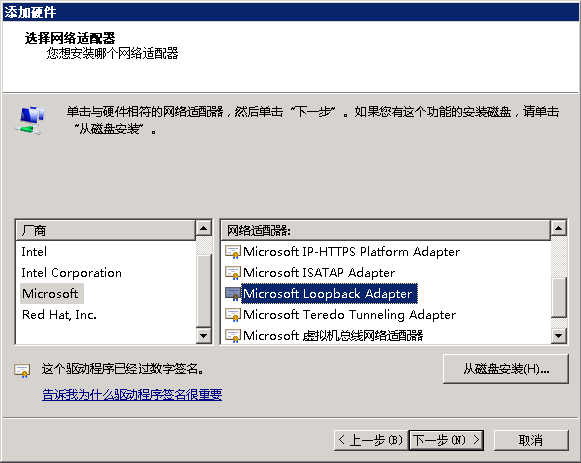Viewport: 581px width, 463px height.
Task: Select Intel Corporation manufacturer
Action: (x=72, y=273)
